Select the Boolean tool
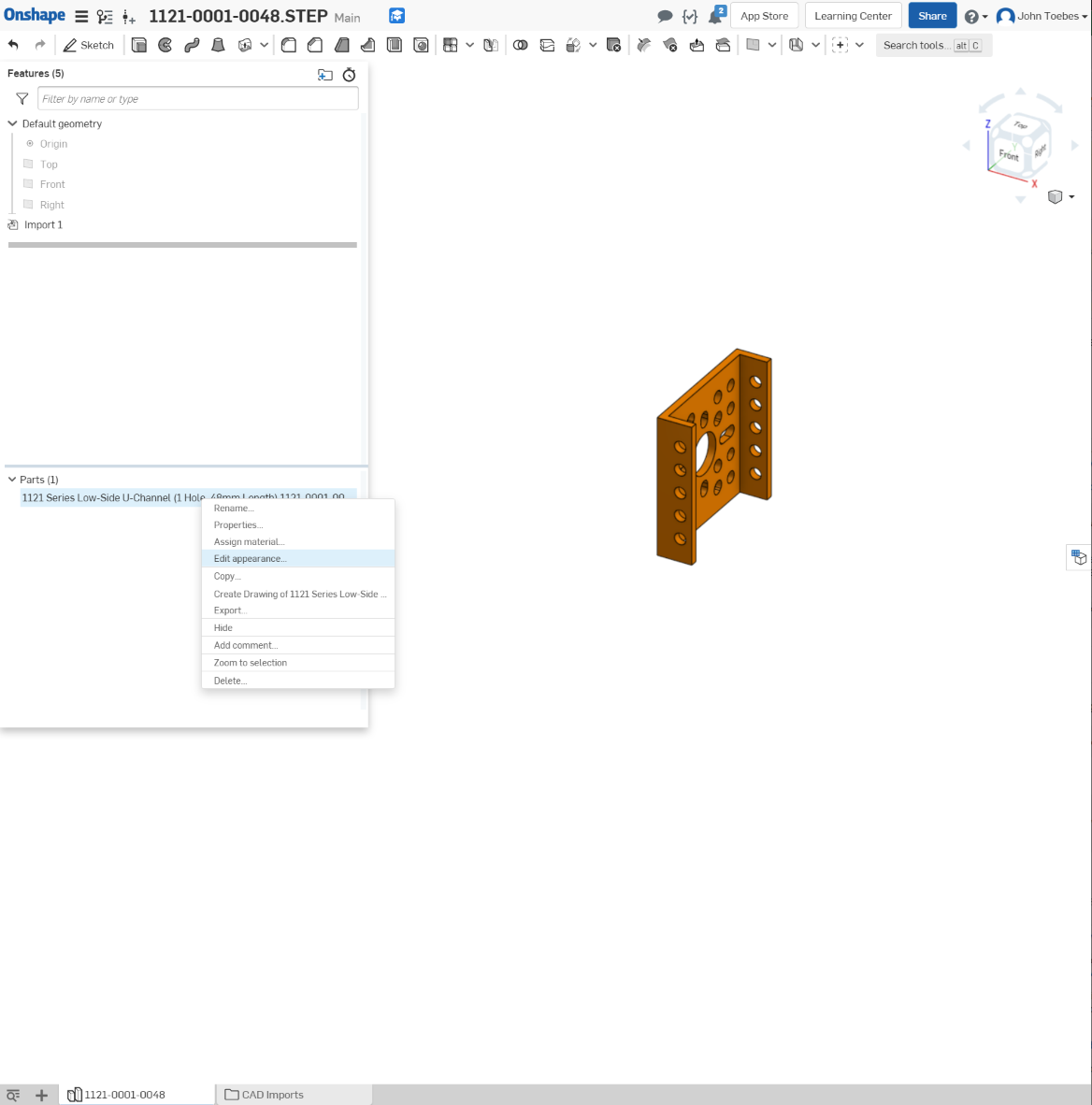The height and width of the screenshot is (1105, 1092). click(520, 45)
